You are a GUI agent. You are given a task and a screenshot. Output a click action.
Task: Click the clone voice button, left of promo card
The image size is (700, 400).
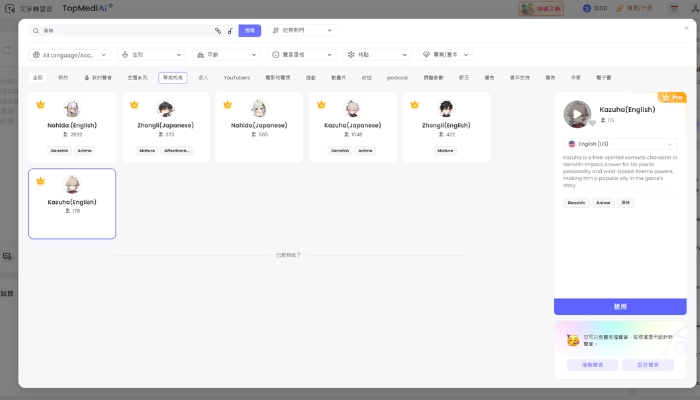pyautogui.click(x=592, y=365)
